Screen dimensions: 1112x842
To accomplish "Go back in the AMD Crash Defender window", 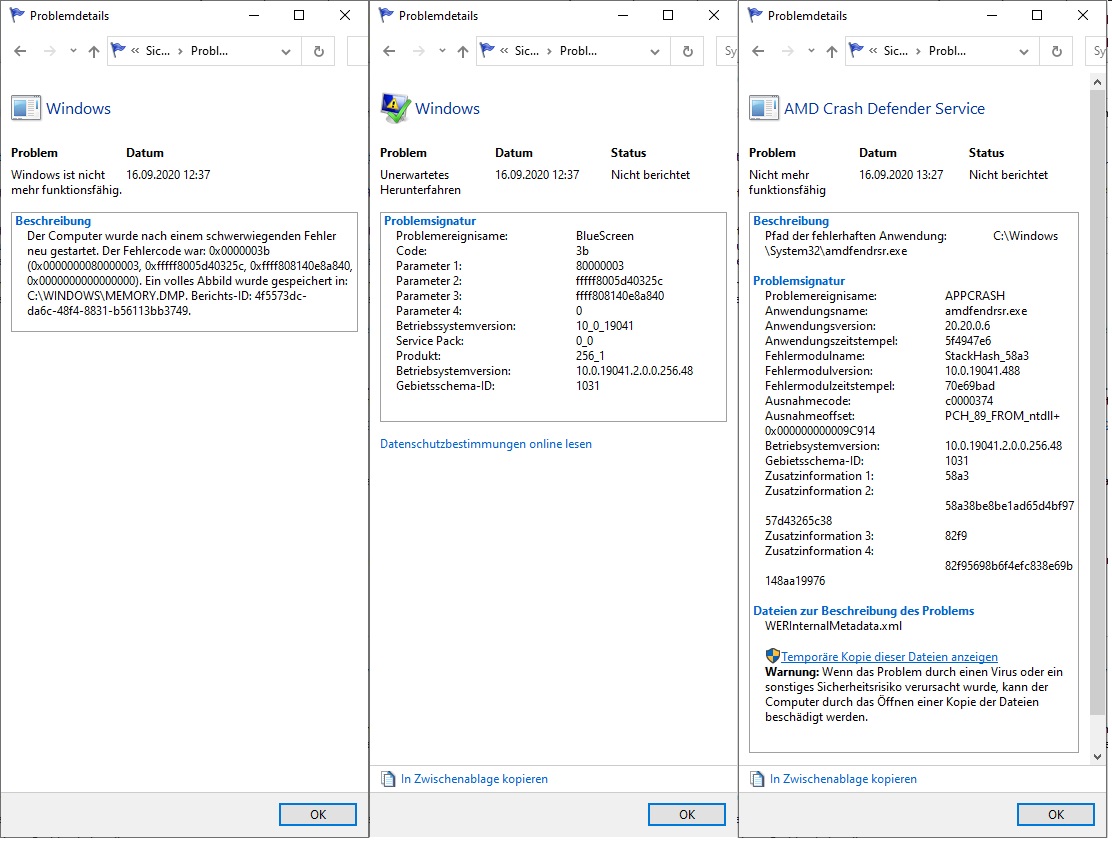I will coord(758,51).
